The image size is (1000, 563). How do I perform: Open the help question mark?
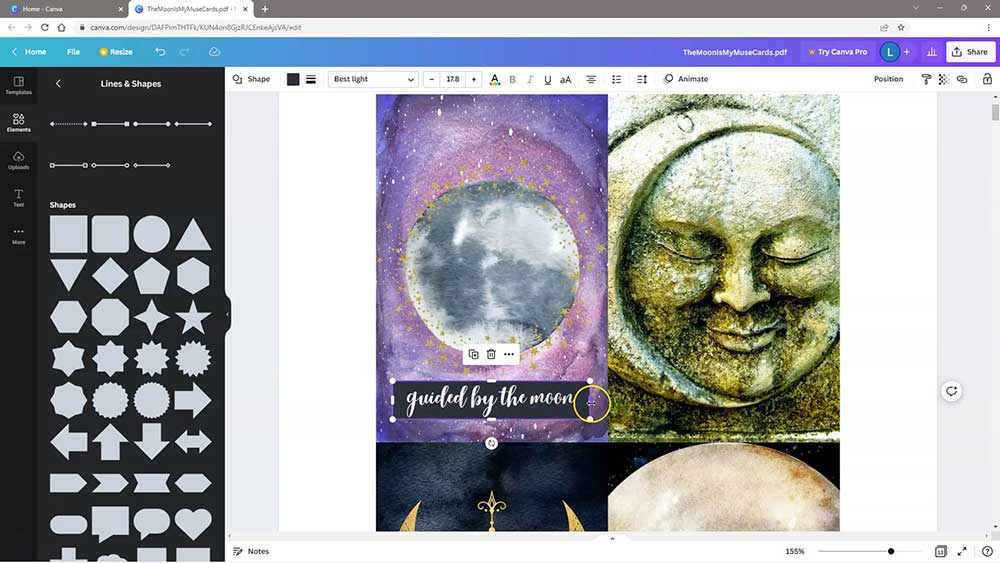coord(987,551)
